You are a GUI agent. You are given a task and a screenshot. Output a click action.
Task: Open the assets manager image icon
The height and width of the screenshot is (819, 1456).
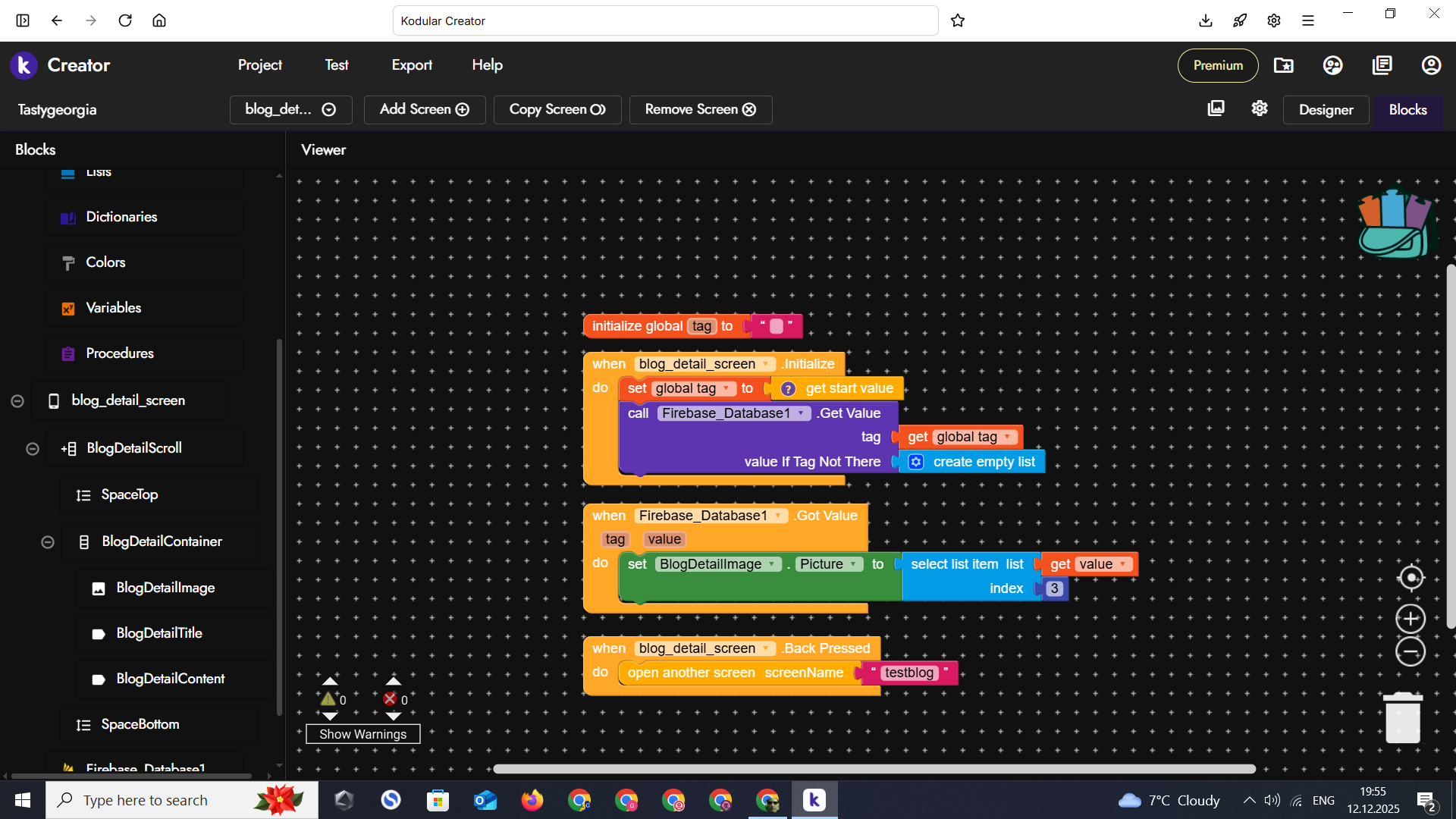(1216, 108)
